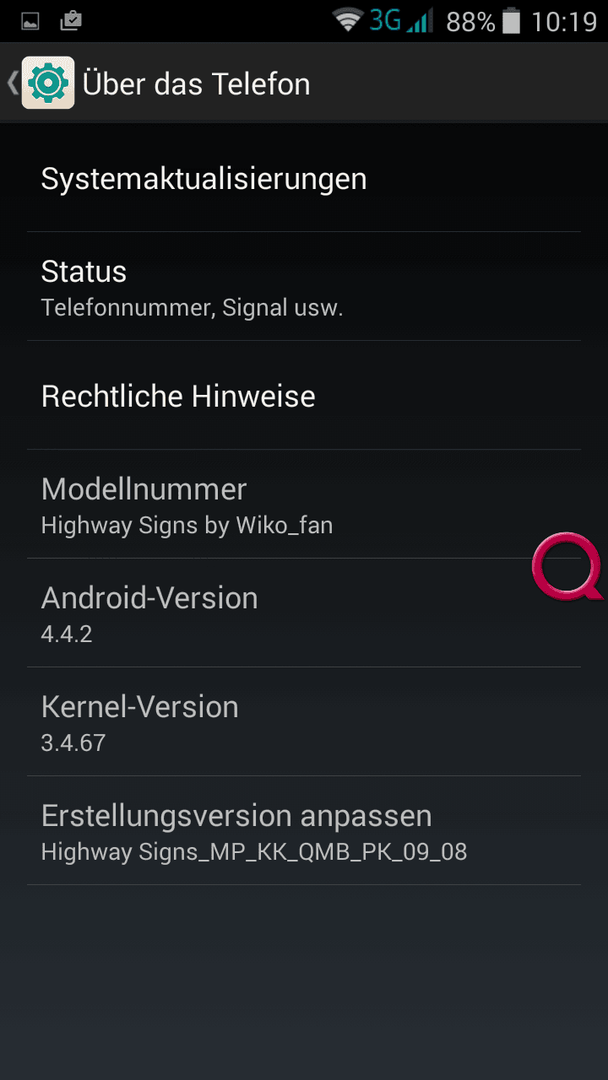Tap the Settings gear icon in header
This screenshot has width=608, height=1080.
(x=48, y=83)
